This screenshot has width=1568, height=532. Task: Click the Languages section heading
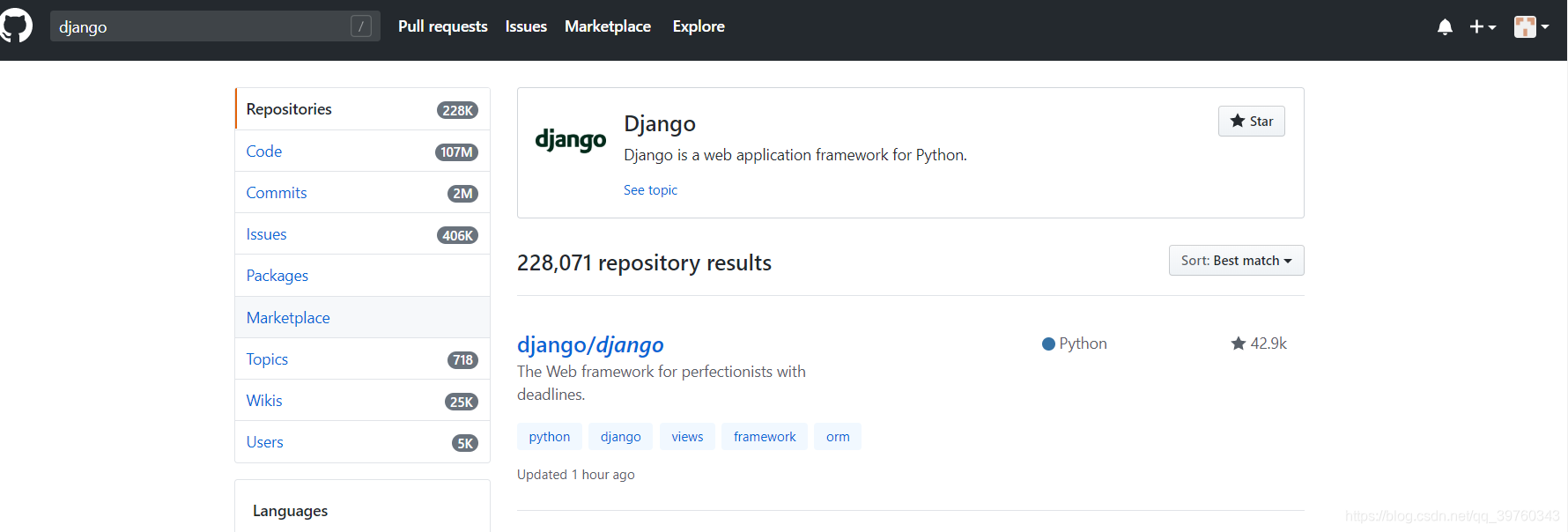point(290,510)
